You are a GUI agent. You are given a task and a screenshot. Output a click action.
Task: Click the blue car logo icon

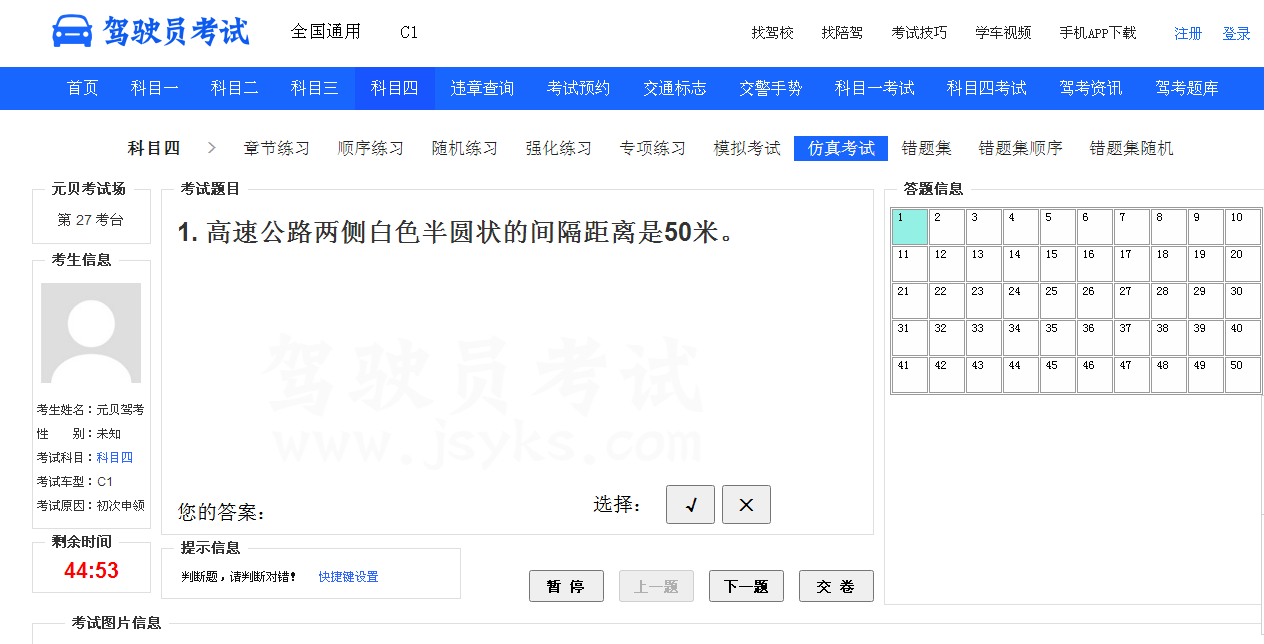coord(71,31)
